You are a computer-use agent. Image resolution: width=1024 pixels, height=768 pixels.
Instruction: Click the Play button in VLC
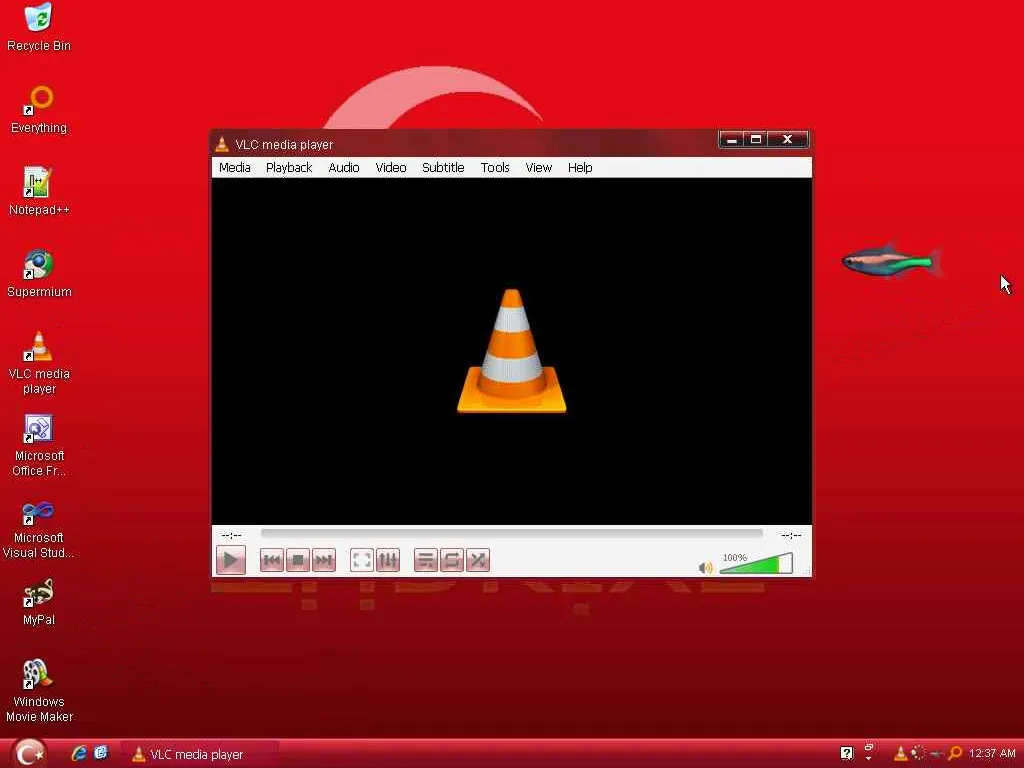point(231,560)
